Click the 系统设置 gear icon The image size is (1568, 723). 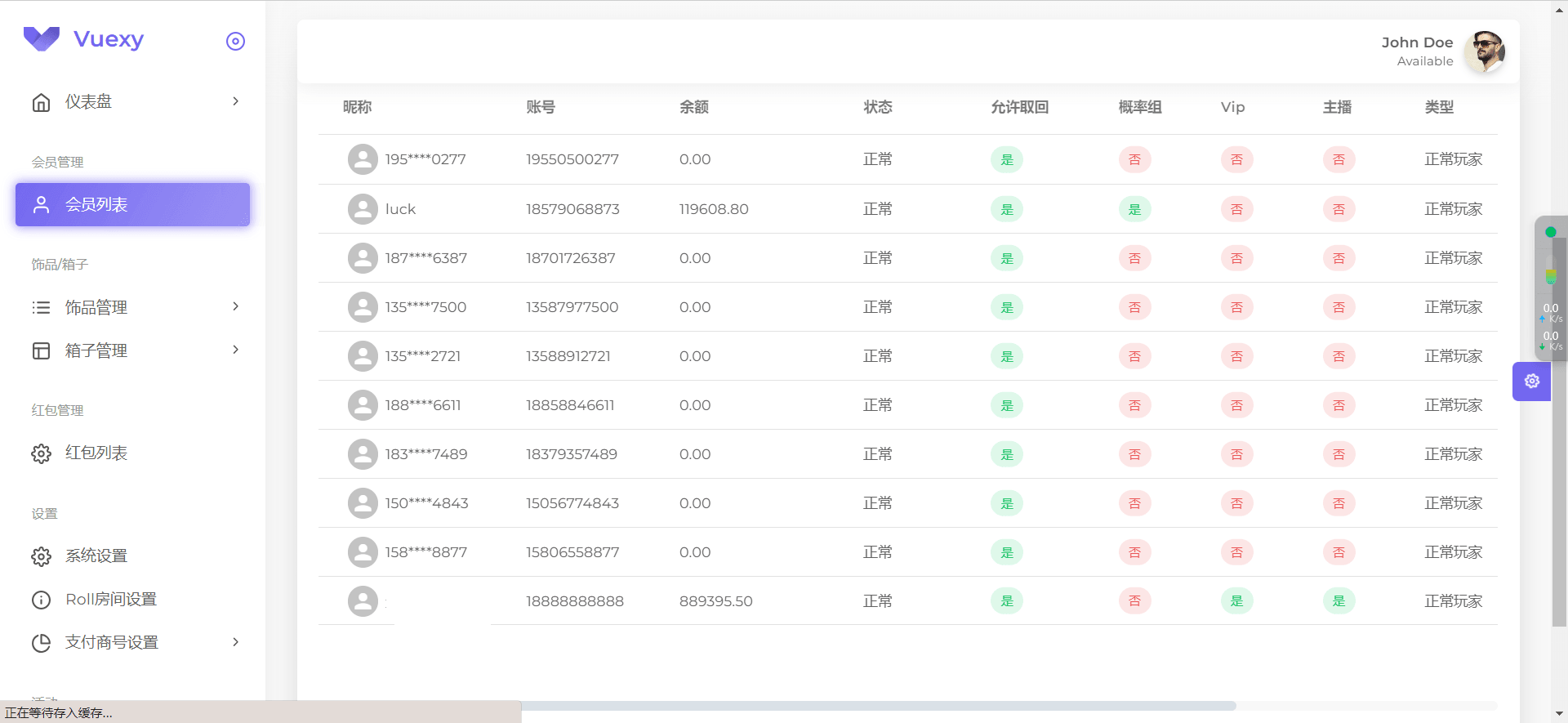click(41, 556)
